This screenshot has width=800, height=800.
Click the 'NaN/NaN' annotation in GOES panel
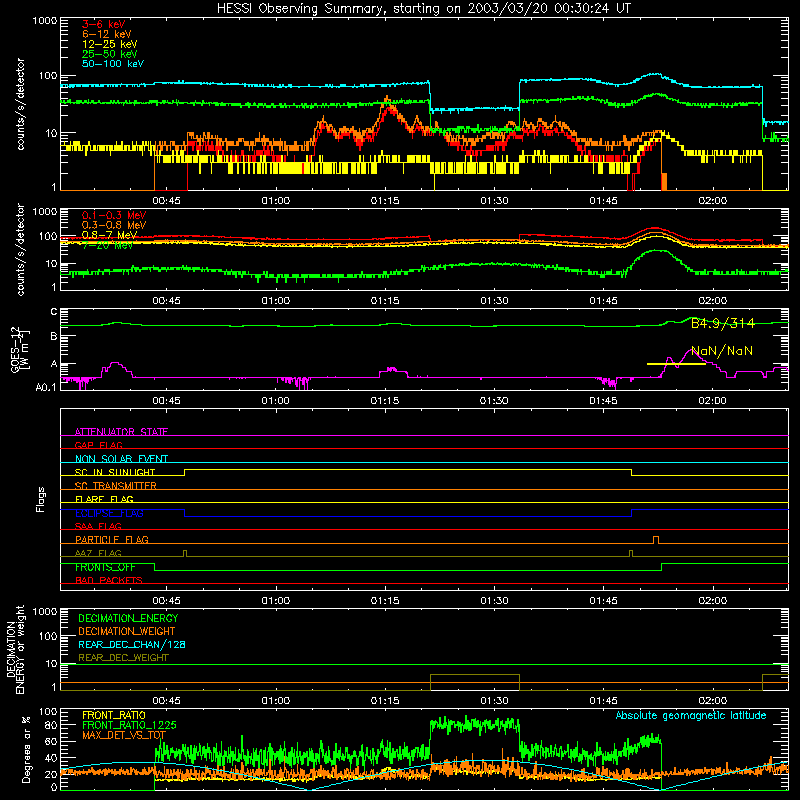[x=721, y=351]
